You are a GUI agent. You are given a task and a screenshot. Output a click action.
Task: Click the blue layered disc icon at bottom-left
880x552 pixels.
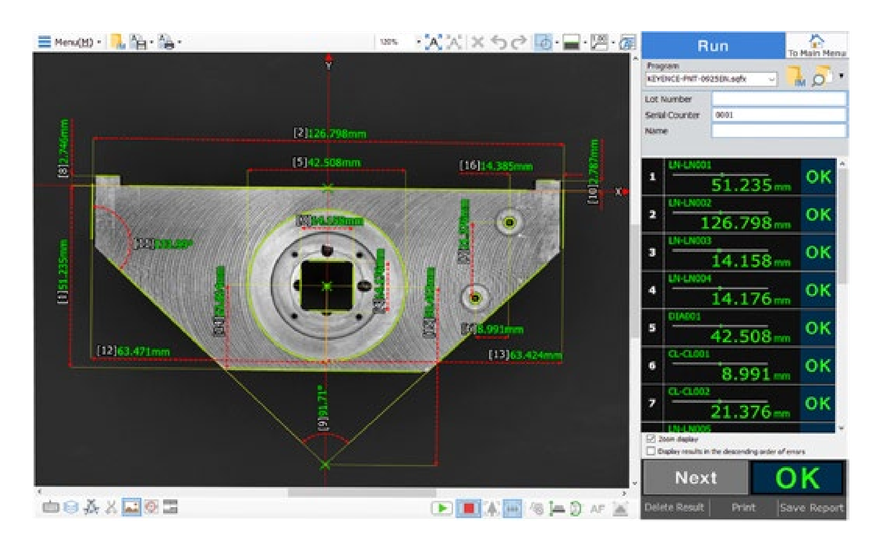[71, 507]
